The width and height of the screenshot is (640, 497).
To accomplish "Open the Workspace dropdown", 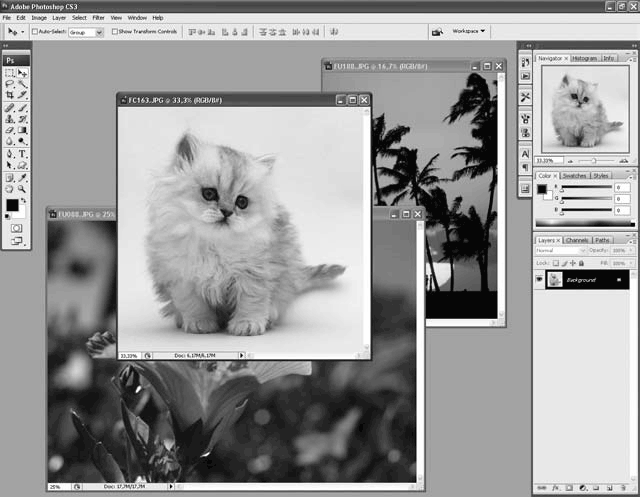I will click(x=469, y=31).
